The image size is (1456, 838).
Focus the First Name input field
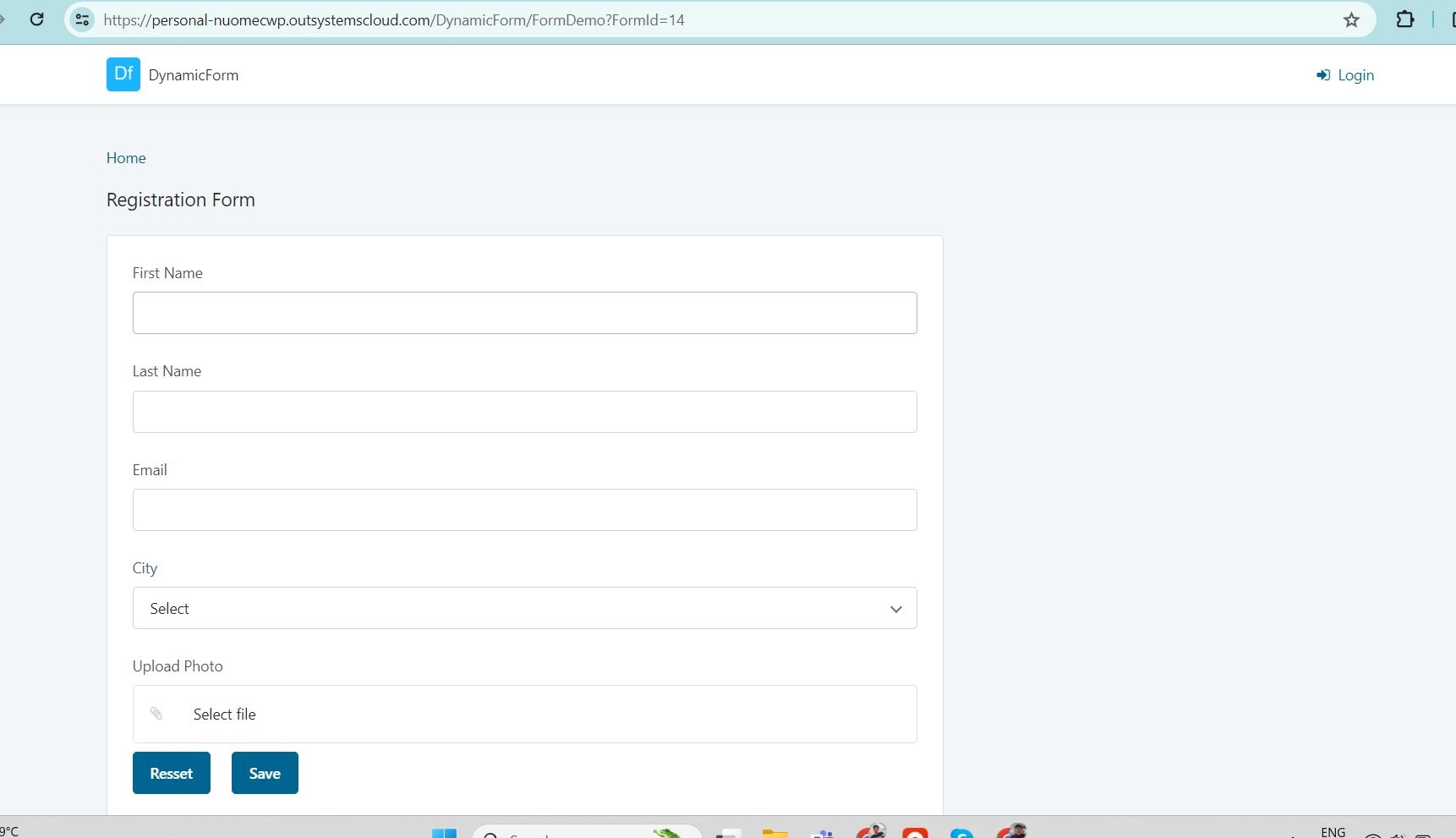tap(524, 313)
